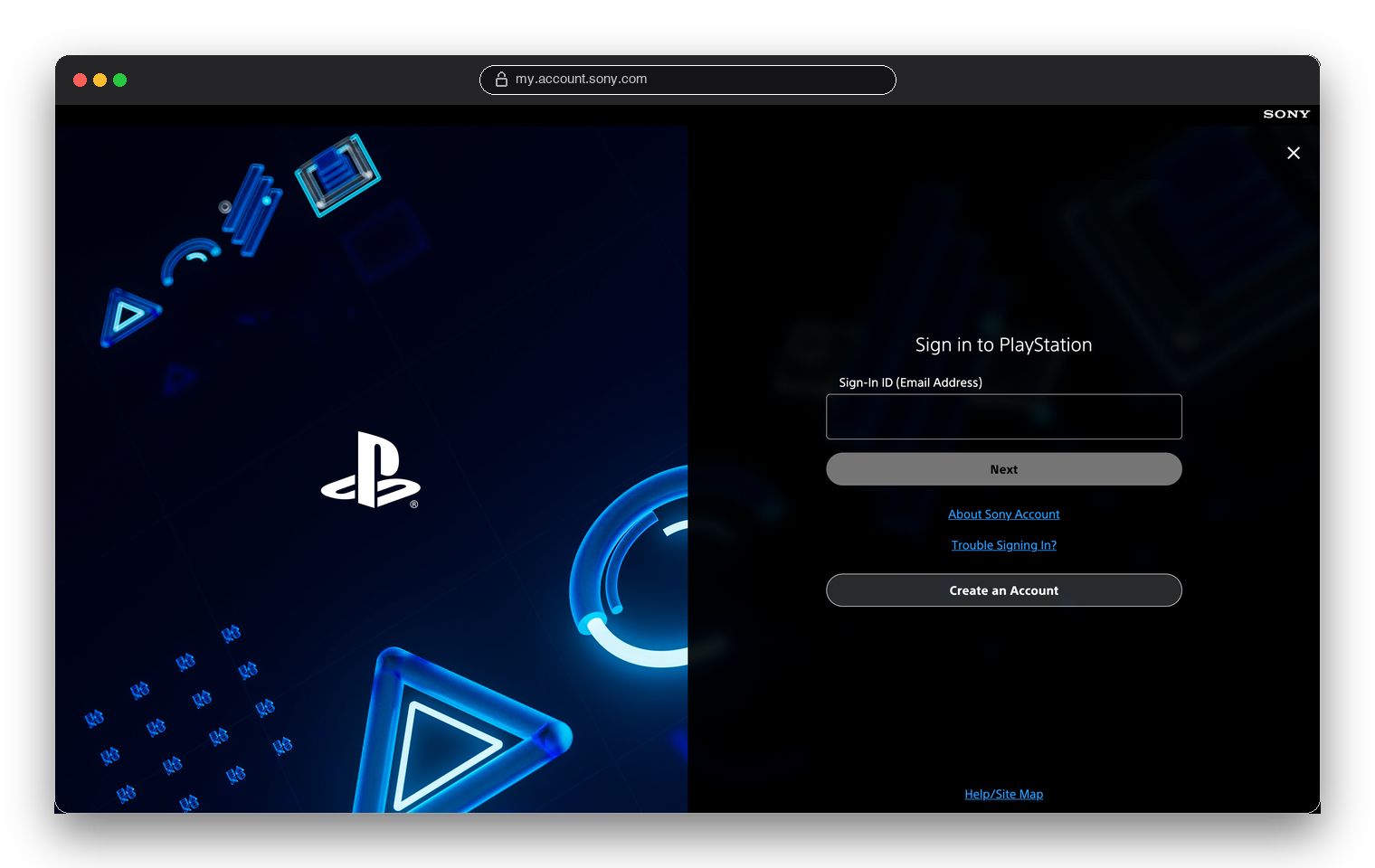Click the my.account.sony.com address bar

pos(687,80)
